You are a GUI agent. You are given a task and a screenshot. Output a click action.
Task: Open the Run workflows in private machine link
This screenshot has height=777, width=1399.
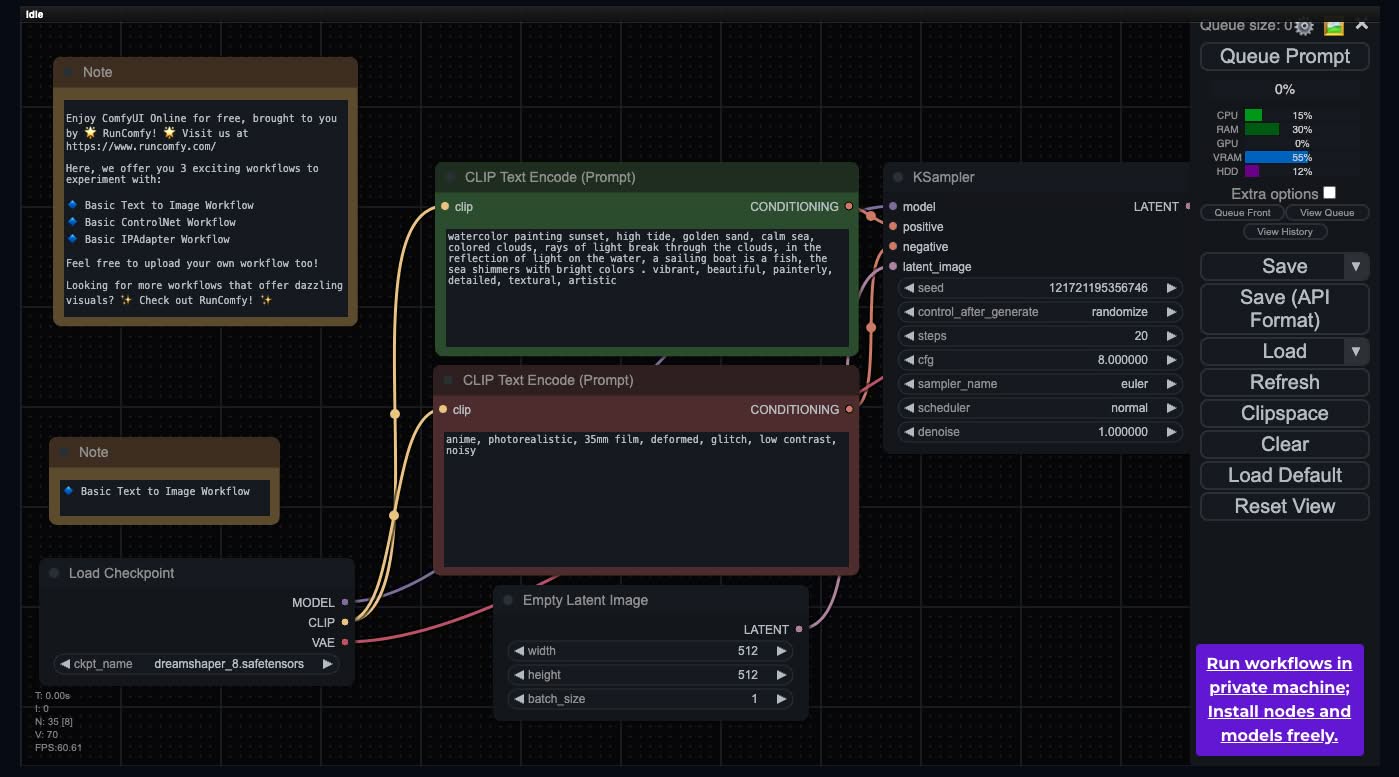pyautogui.click(x=1280, y=699)
